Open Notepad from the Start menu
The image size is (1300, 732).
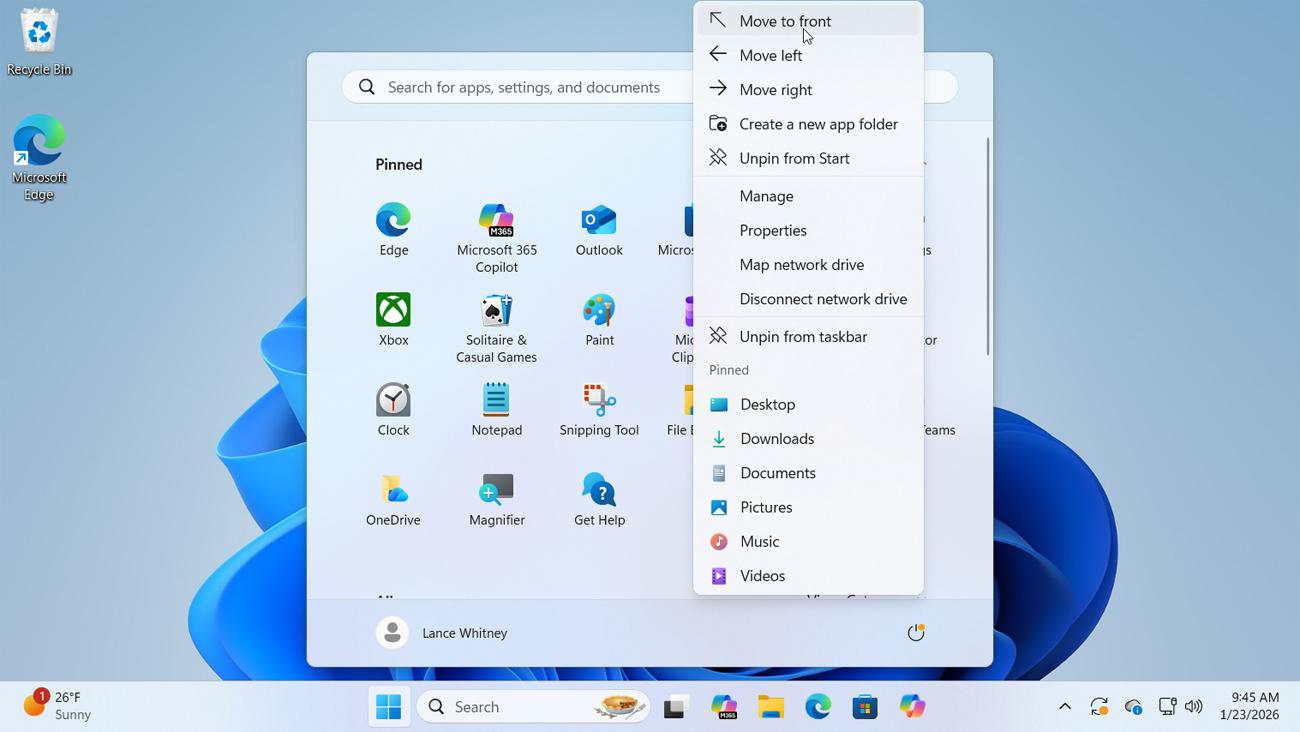click(x=496, y=402)
